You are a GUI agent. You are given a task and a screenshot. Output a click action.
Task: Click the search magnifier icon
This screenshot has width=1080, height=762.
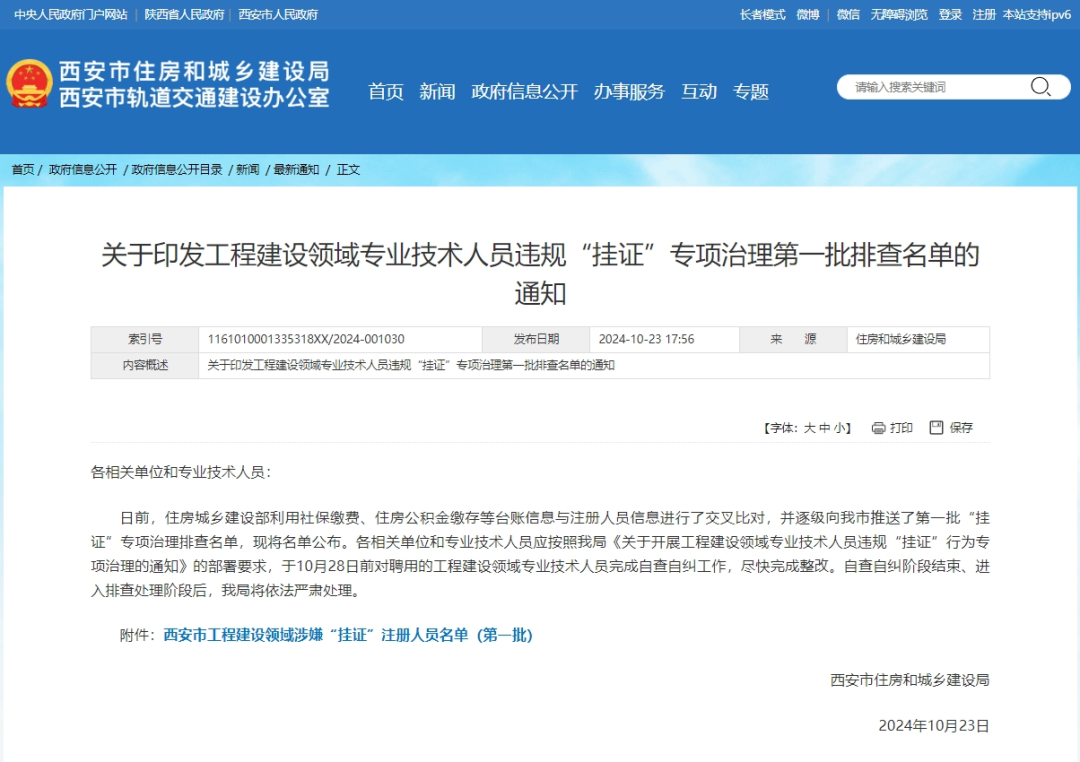pos(1040,87)
